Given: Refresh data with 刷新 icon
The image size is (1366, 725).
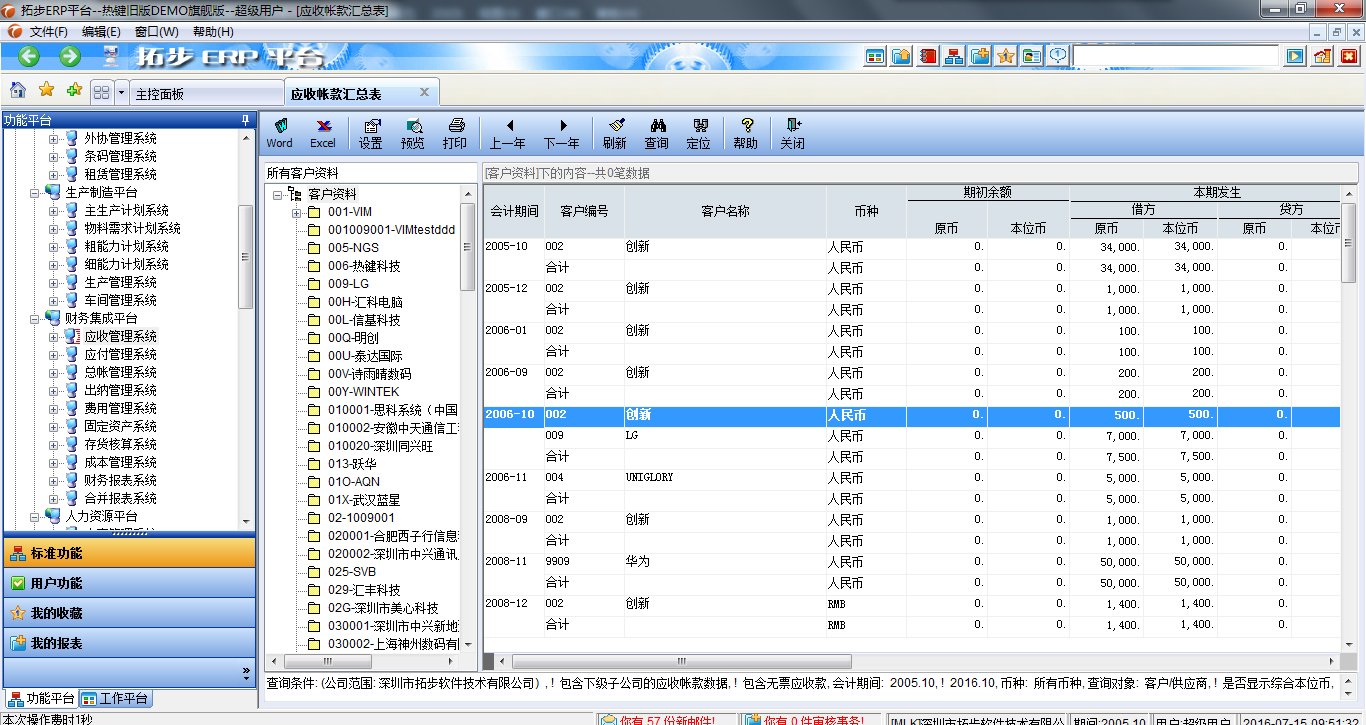Looking at the screenshot, I should point(615,132).
